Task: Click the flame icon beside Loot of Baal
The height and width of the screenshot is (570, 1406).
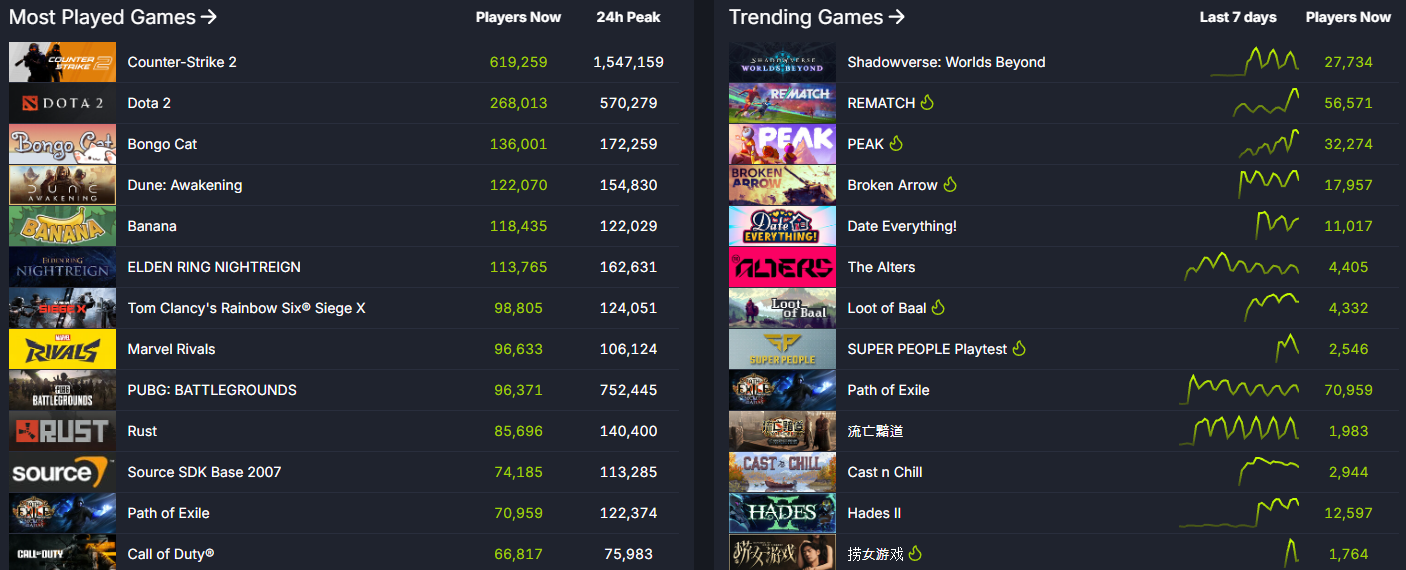Action: 938,307
